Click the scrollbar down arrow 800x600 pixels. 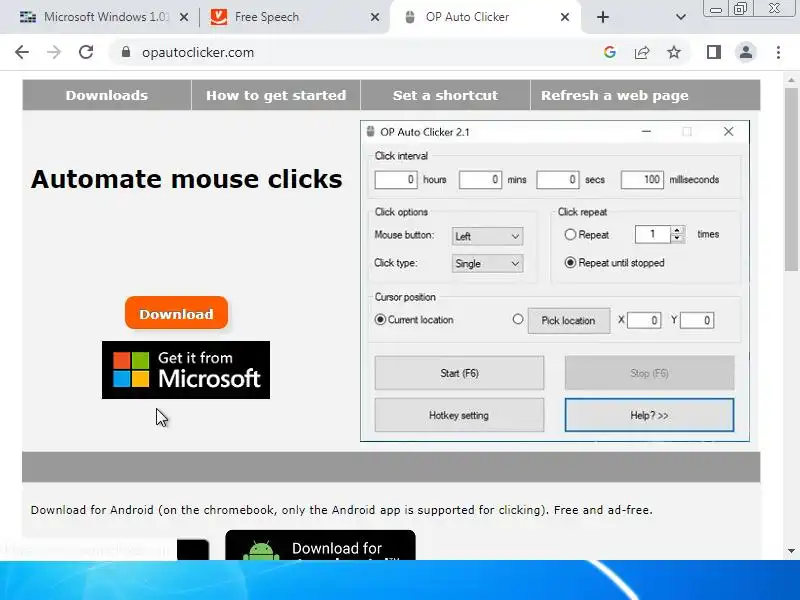pyautogui.click(x=791, y=551)
